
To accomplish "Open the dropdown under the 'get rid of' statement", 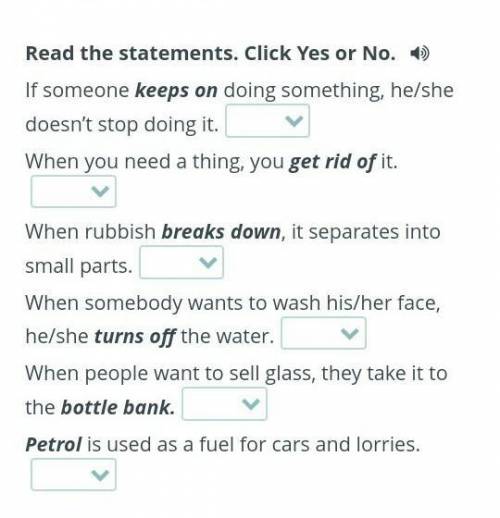I will (73, 192).
